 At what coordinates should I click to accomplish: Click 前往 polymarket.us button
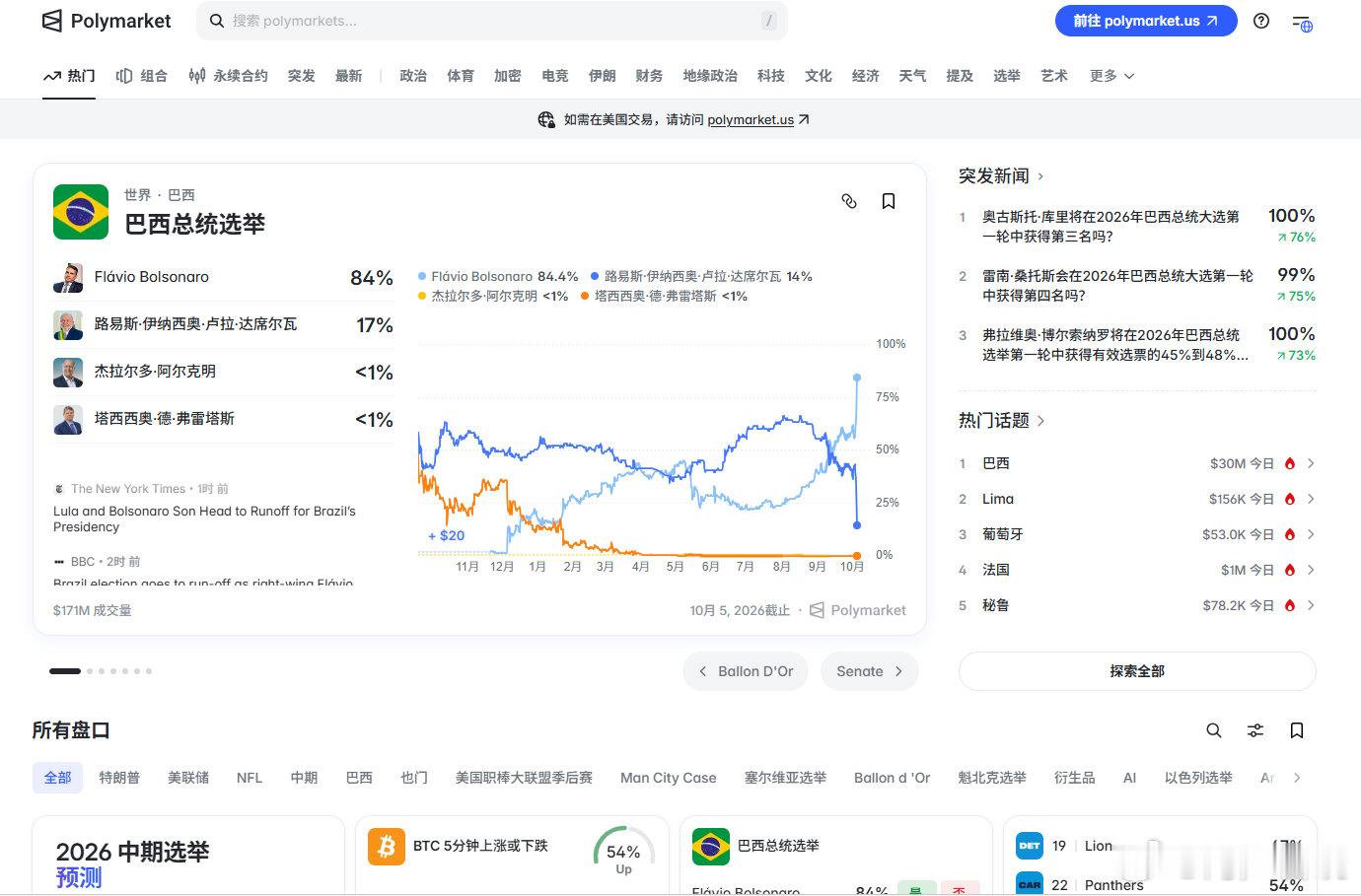[1146, 21]
